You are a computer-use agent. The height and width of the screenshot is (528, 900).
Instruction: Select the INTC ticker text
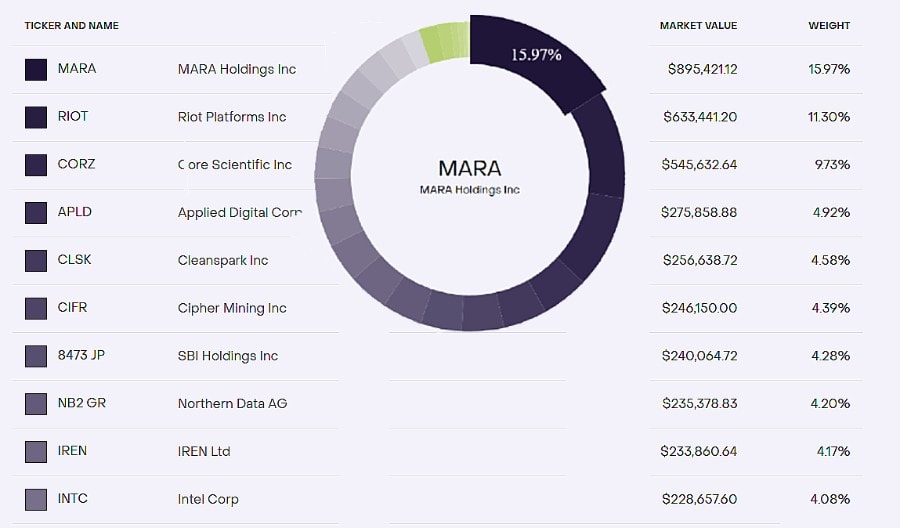tap(73, 498)
